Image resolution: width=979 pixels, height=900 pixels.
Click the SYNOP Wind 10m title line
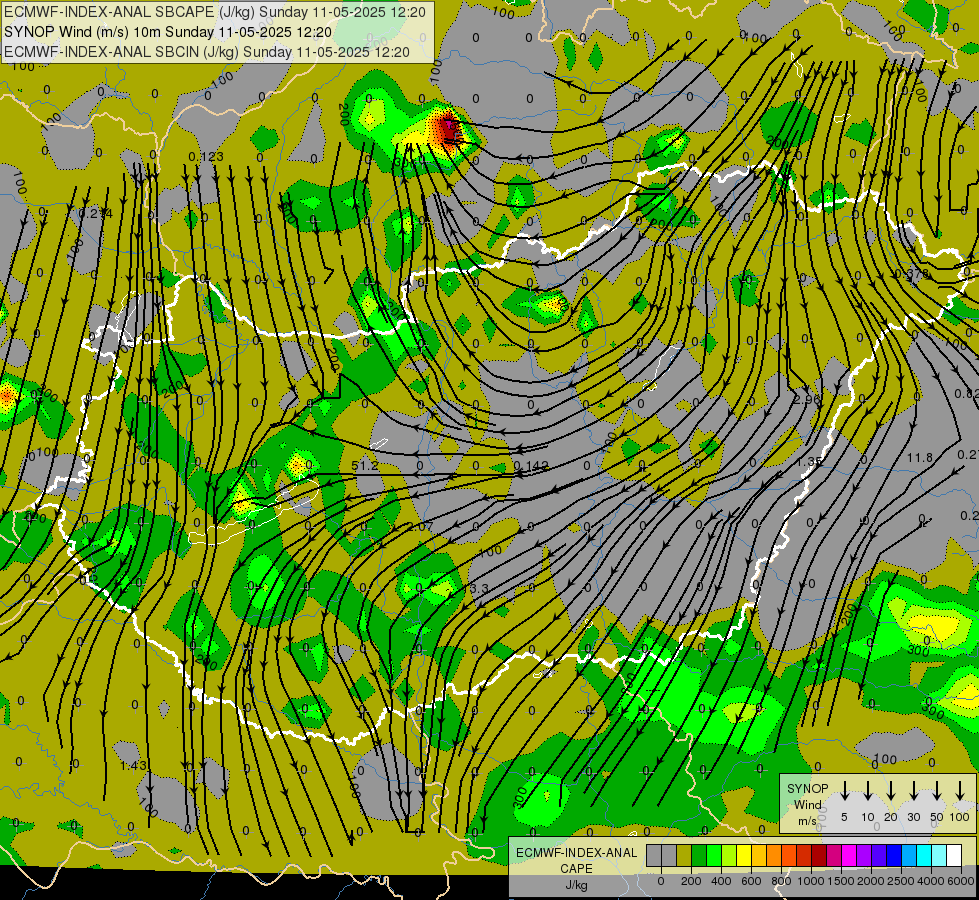168,32
